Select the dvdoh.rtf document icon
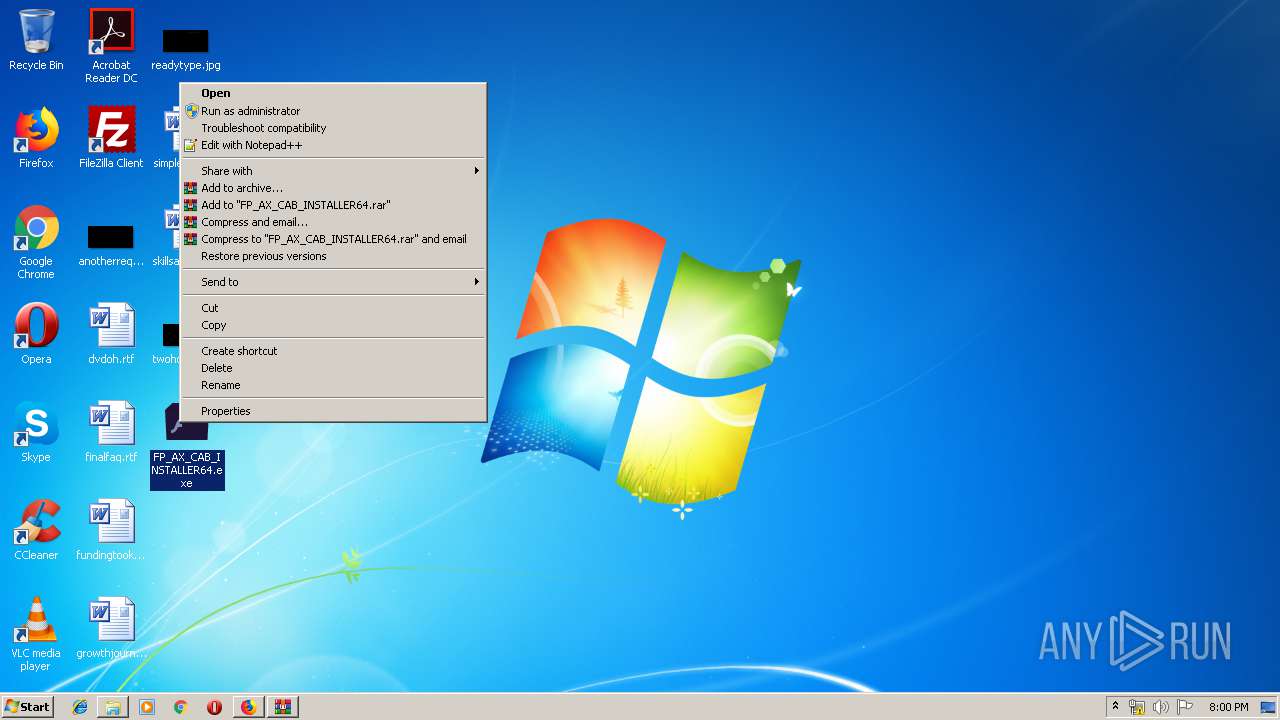The image size is (1280, 720). click(111, 334)
